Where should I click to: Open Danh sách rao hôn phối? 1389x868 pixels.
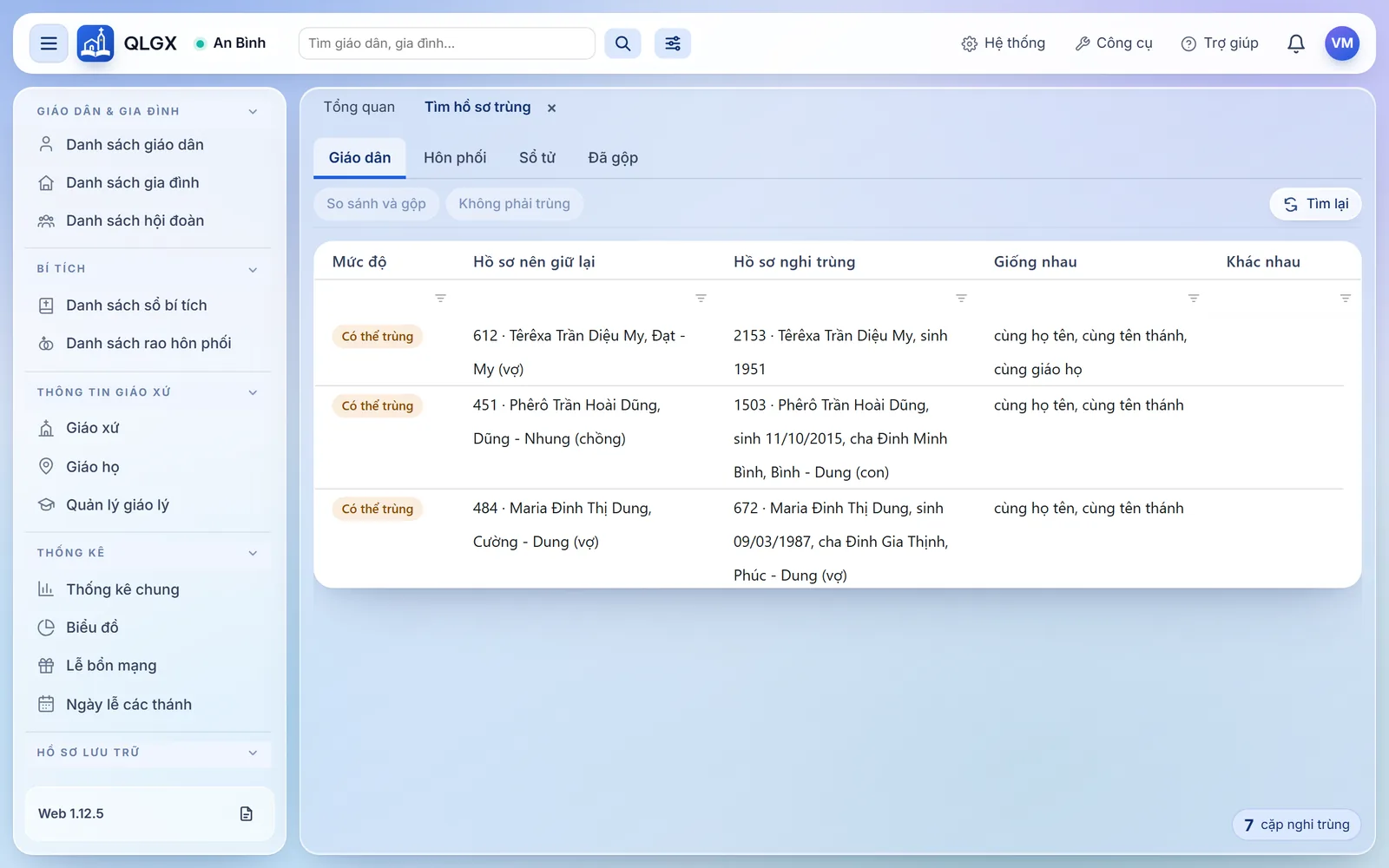coord(148,344)
